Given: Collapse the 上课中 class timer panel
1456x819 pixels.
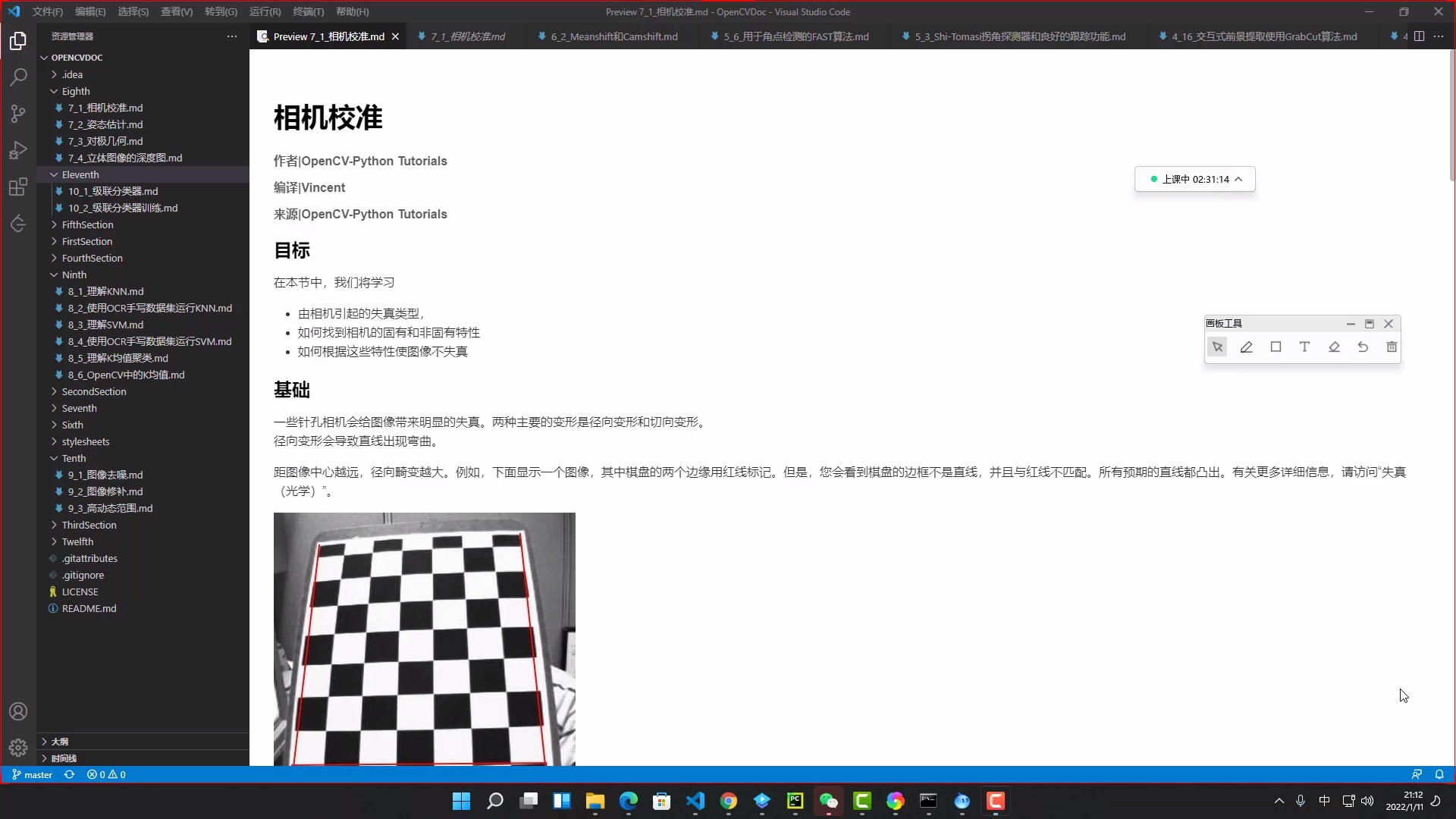Looking at the screenshot, I should (x=1241, y=179).
